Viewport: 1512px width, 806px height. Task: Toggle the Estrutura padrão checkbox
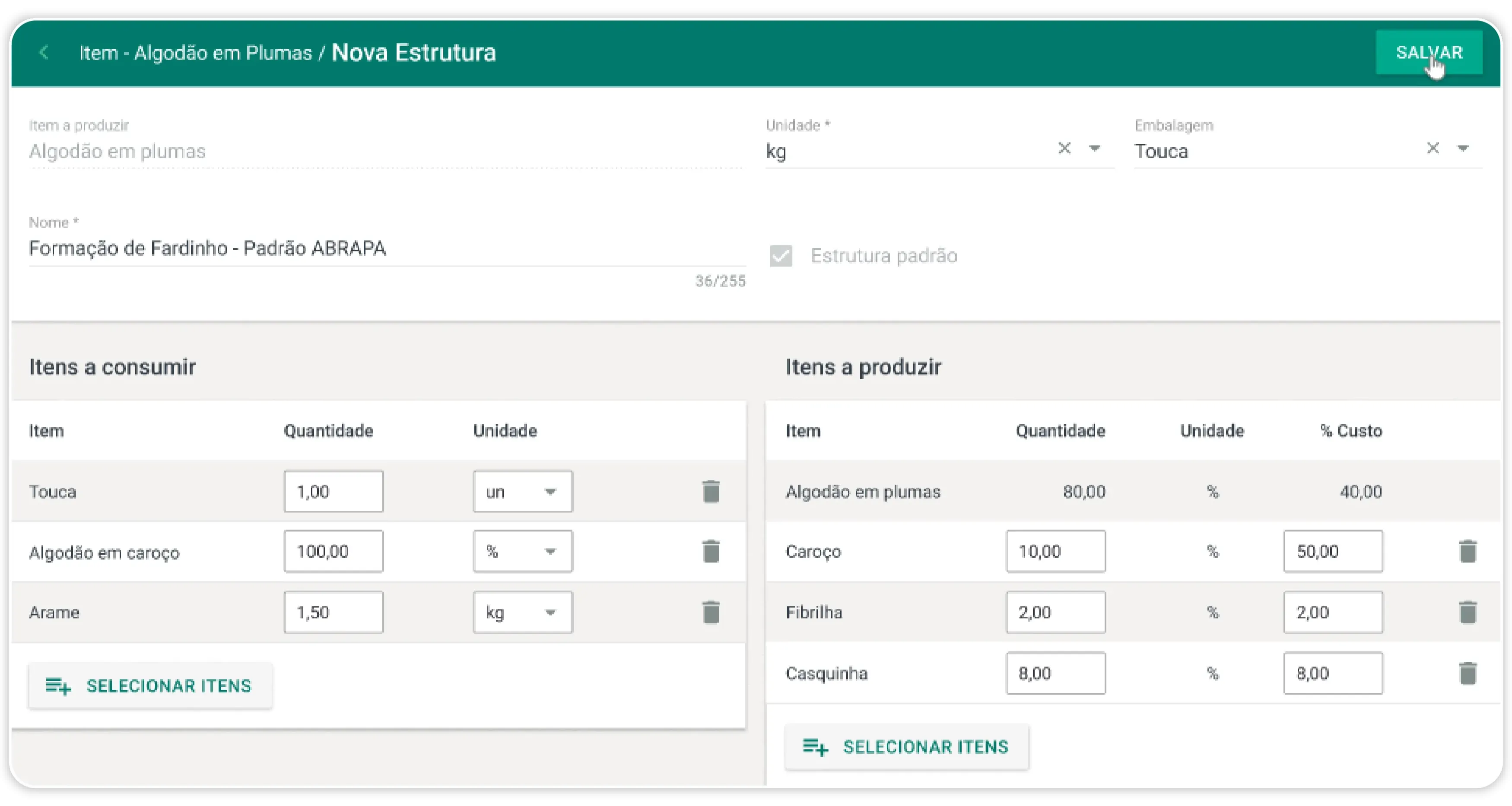click(x=781, y=256)
